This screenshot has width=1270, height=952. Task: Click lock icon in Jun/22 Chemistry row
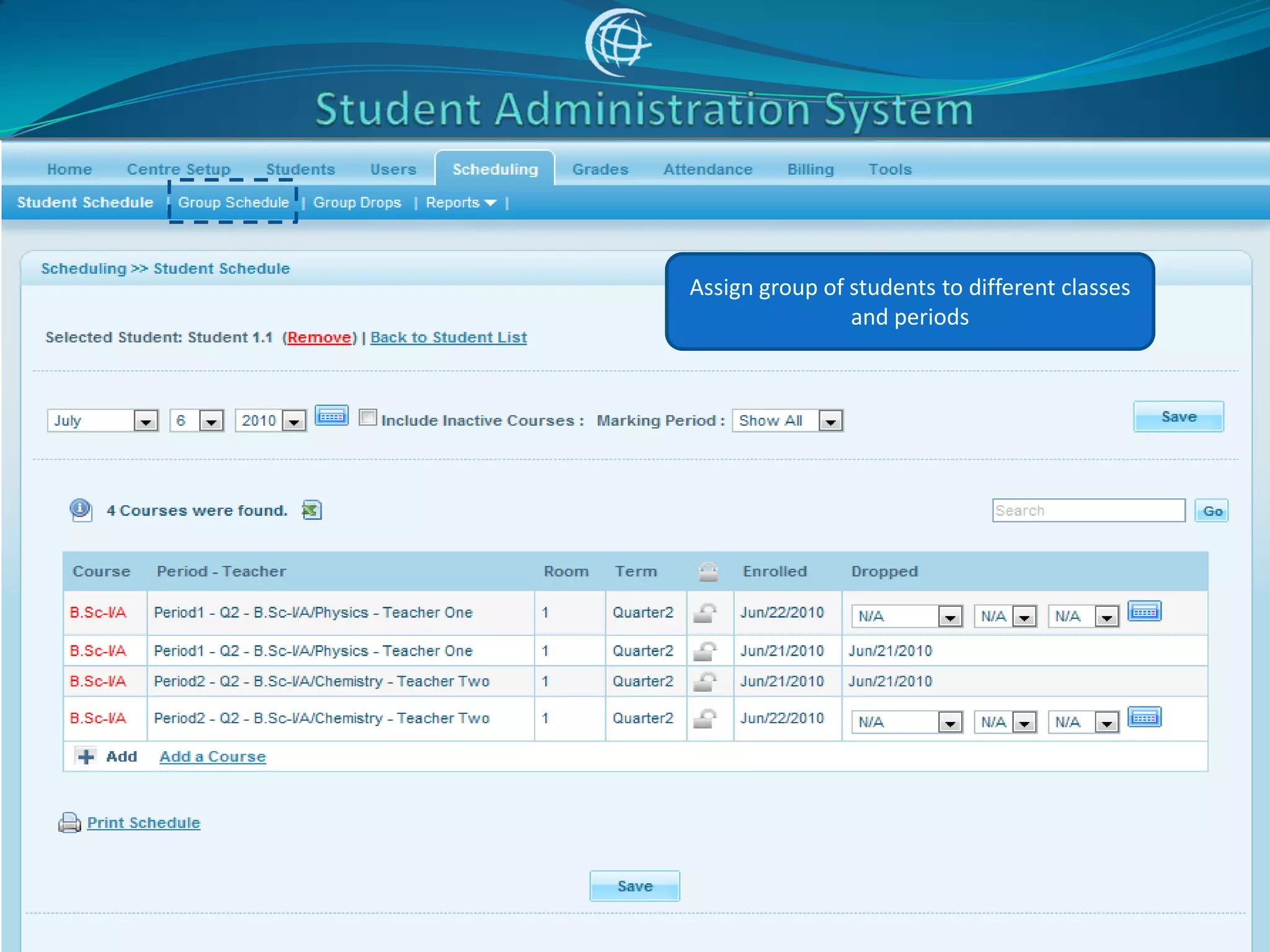pos(705,718)
